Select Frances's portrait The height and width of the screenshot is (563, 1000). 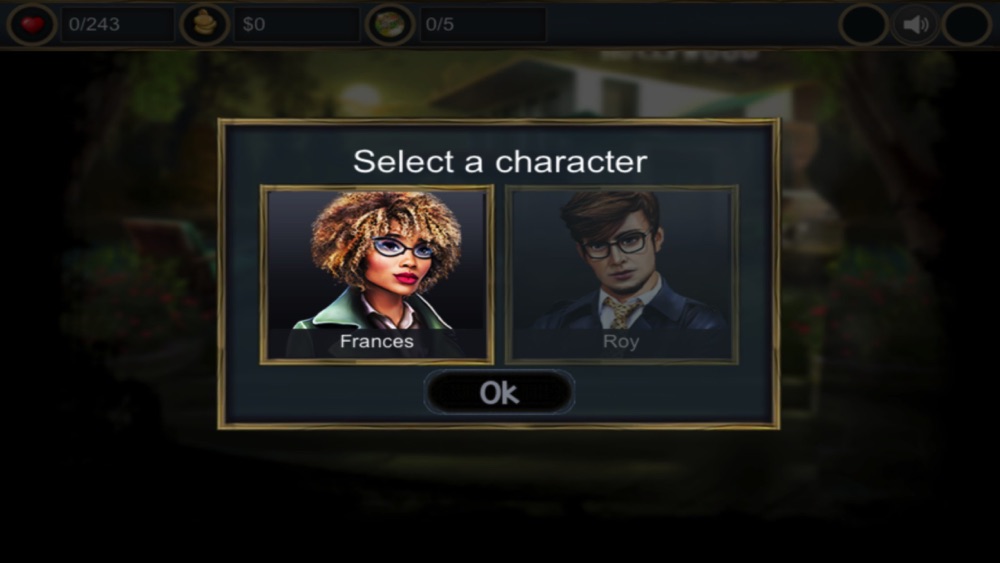tap(377, 275)
